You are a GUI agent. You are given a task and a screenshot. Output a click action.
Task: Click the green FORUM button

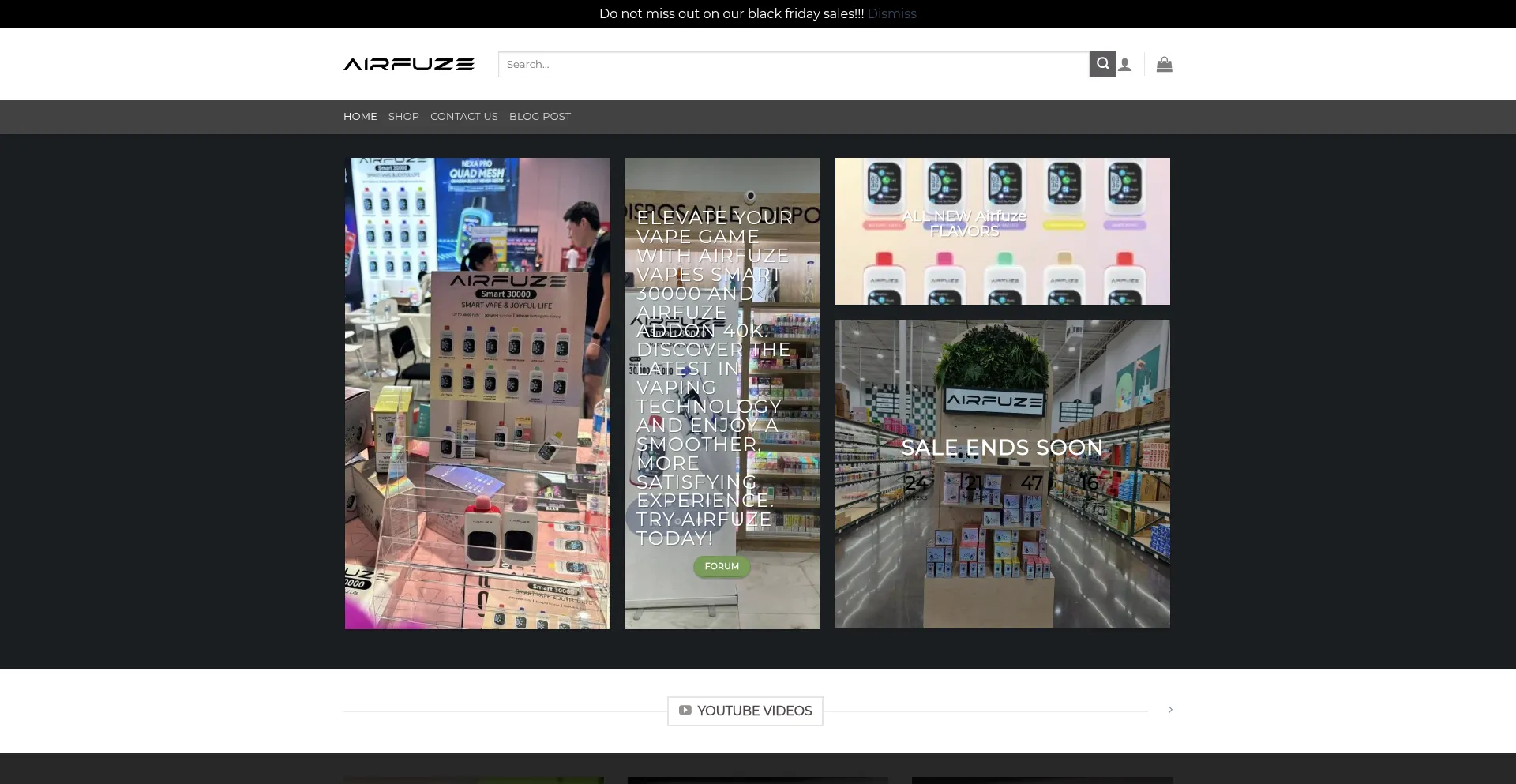click(722, 566)
